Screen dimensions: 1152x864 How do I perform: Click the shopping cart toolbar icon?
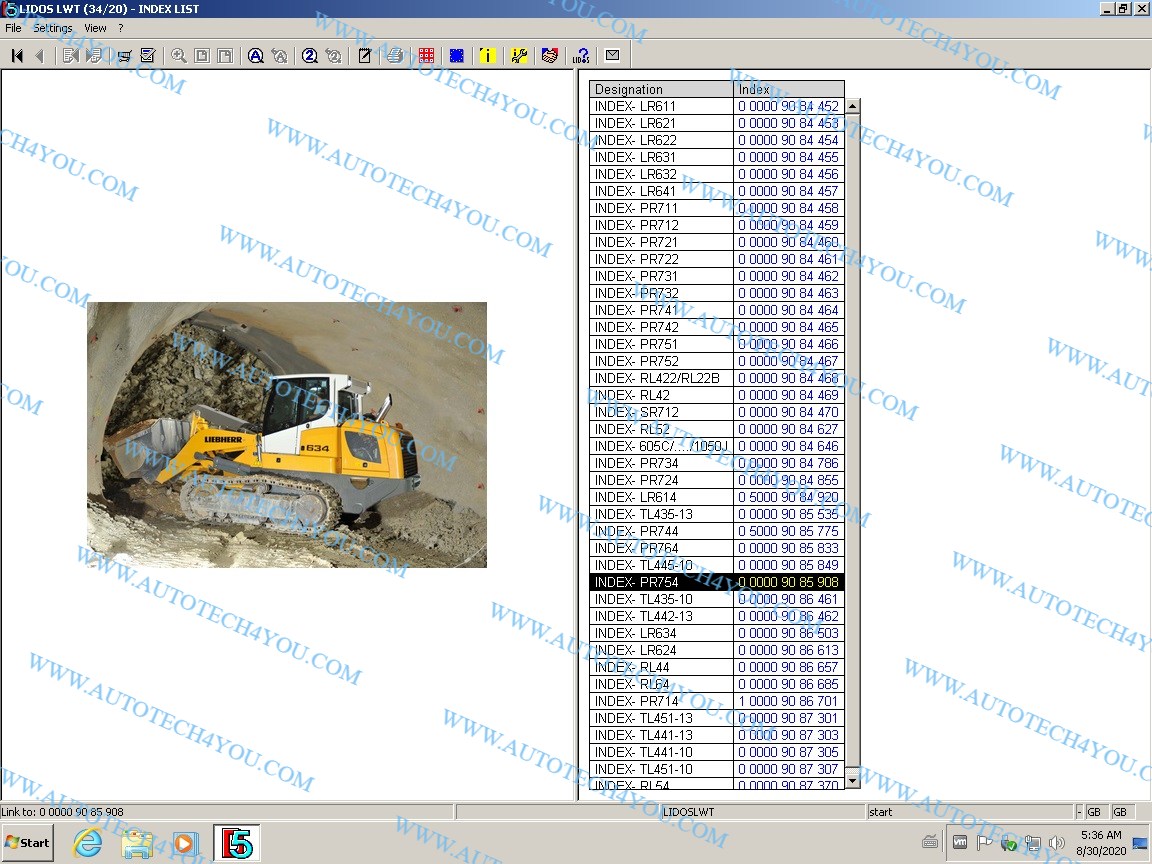click(x=125, y=56)
